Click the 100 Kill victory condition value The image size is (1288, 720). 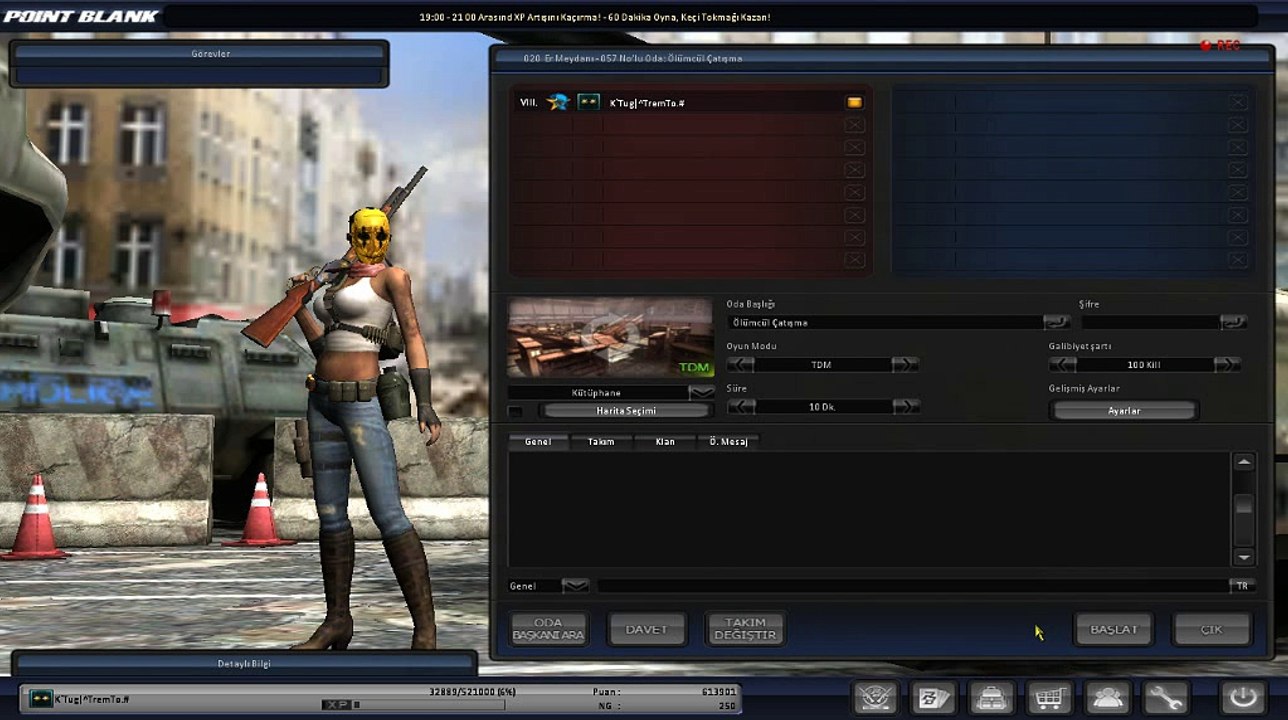click(1143, 365)
